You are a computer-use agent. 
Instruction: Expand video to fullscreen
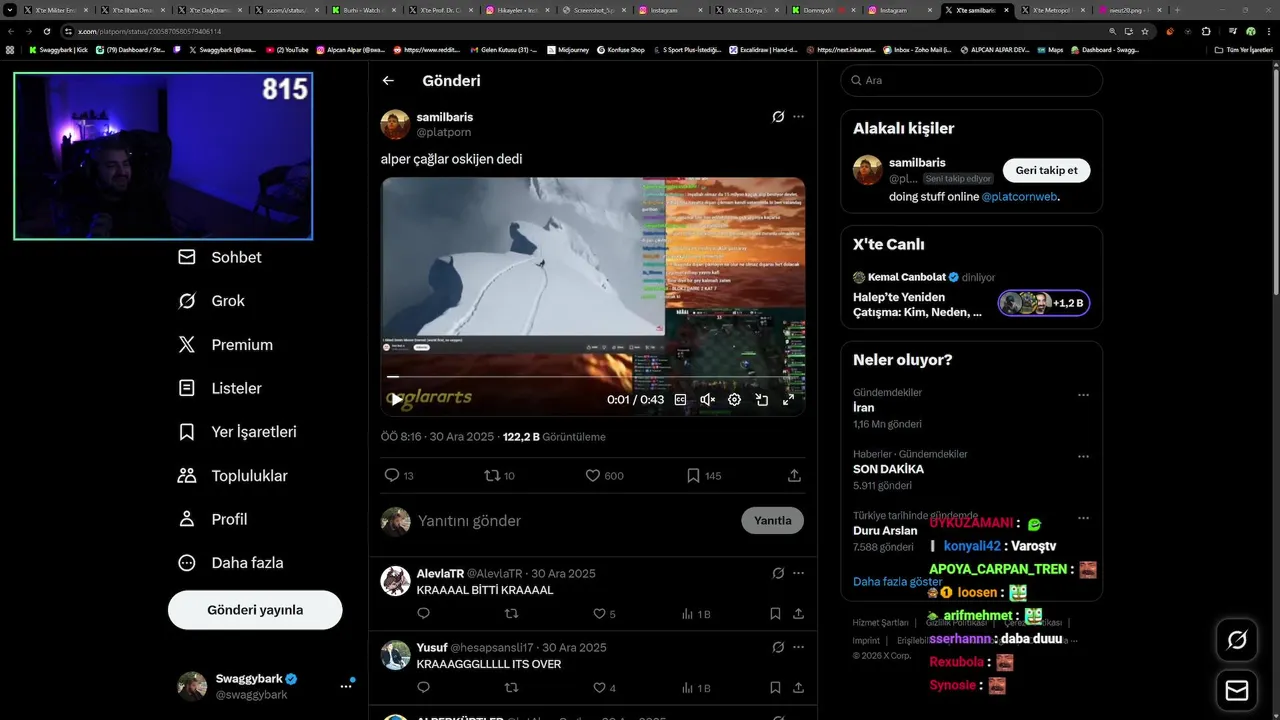click(x=788, y=399)
